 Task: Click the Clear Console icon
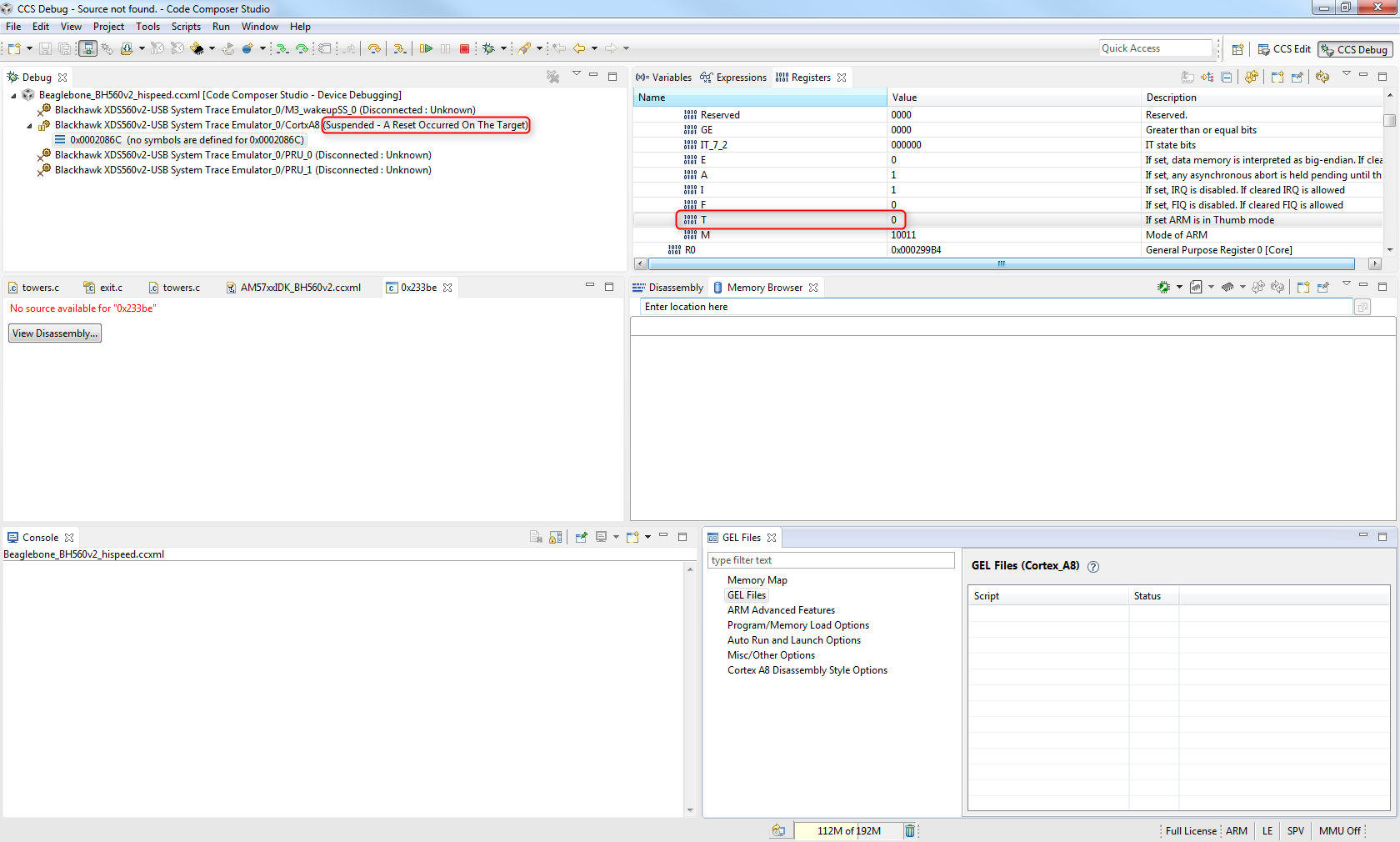536,538
